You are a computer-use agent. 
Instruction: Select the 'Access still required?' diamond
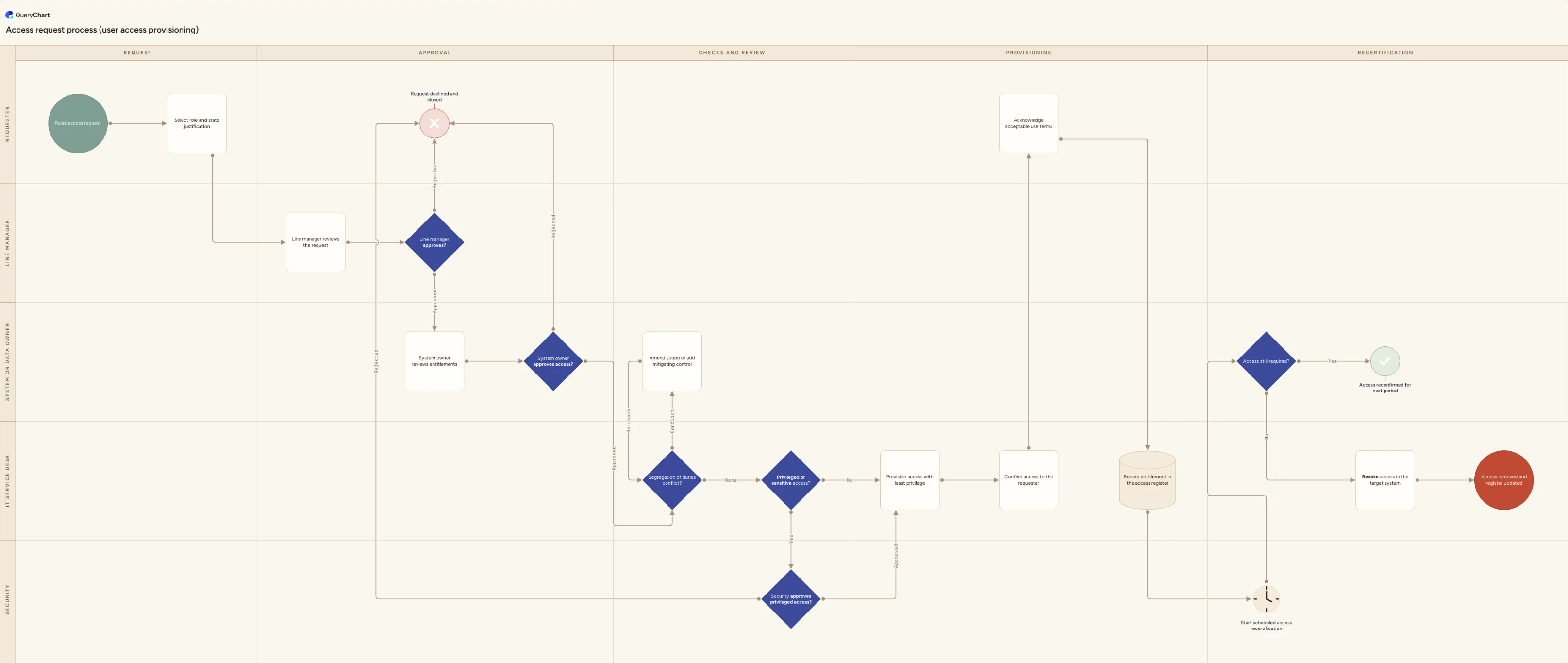point(1266,361)
